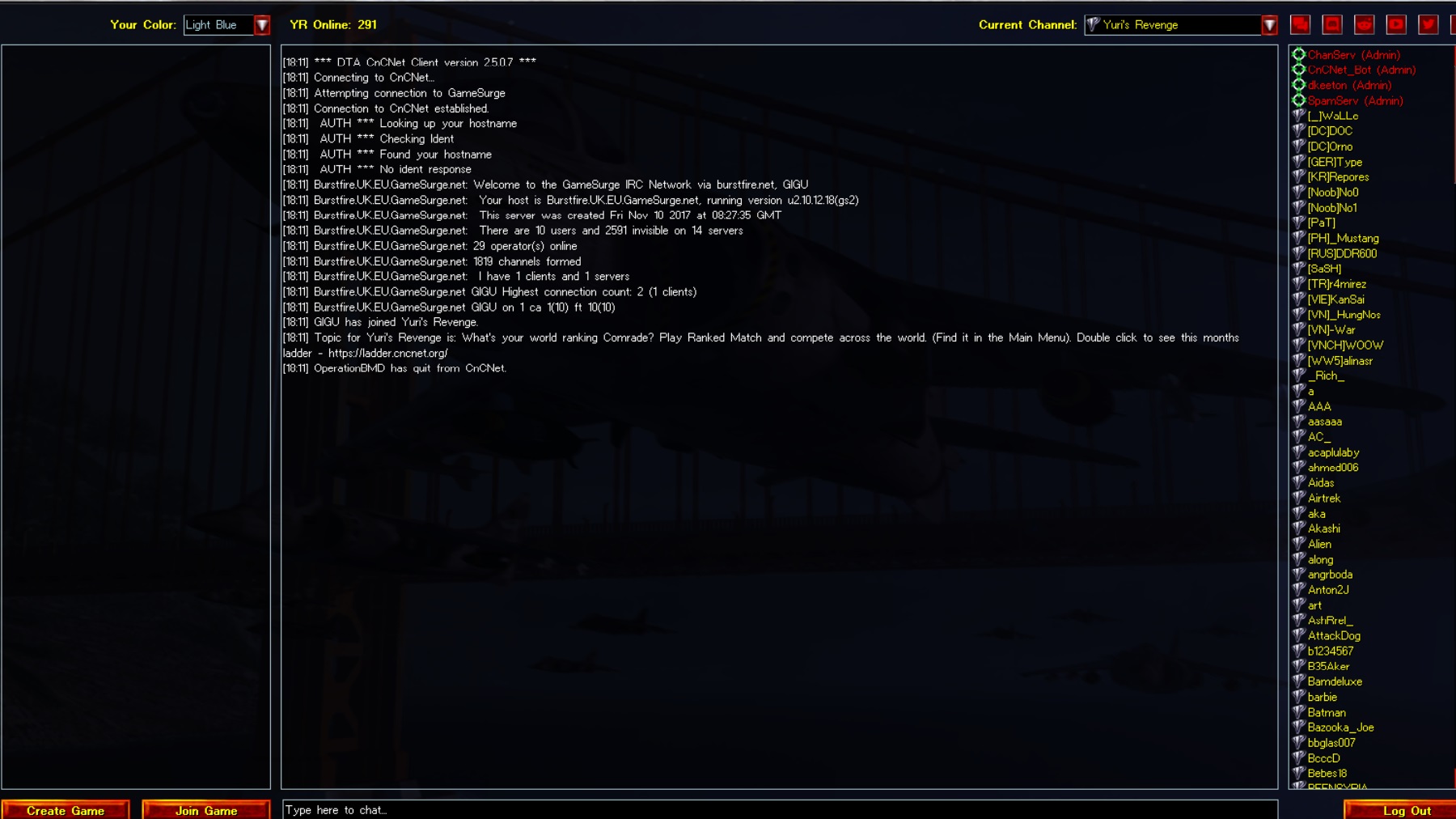Select user Bazooka_Joe in player list
This screenshot has height=819, width=1456.
pyautogui.click(x=1340, y=728)
